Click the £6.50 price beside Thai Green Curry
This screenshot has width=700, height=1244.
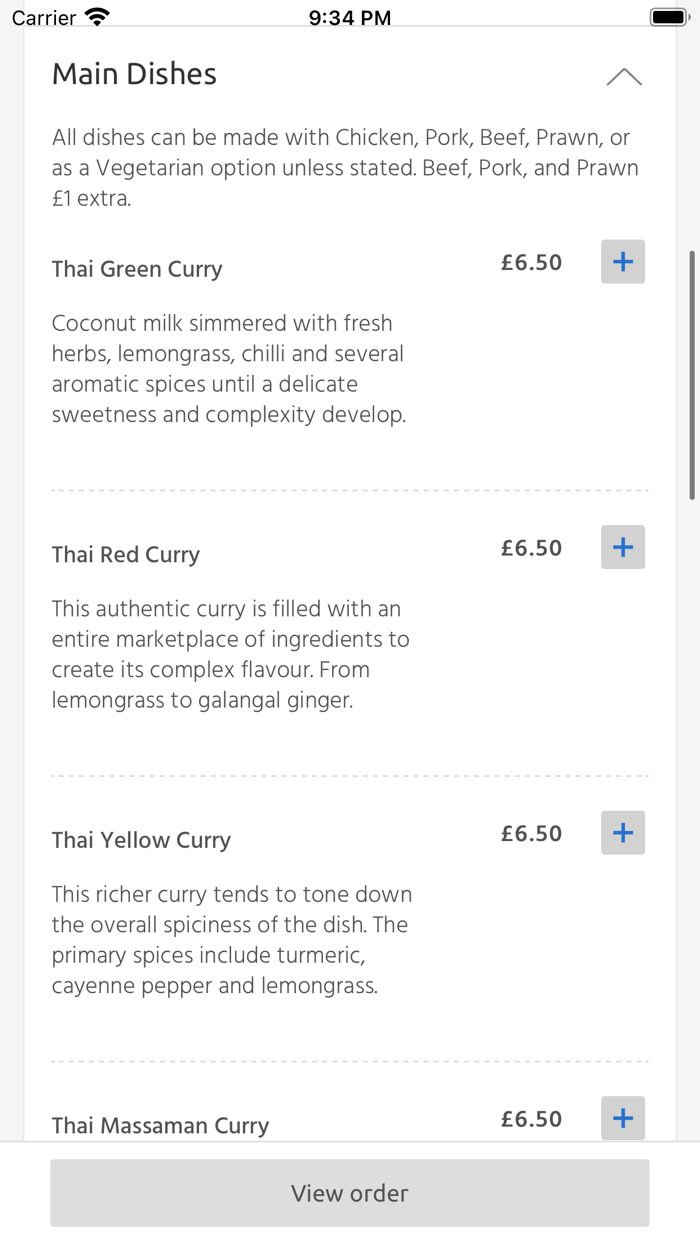(x=531, y=261)
